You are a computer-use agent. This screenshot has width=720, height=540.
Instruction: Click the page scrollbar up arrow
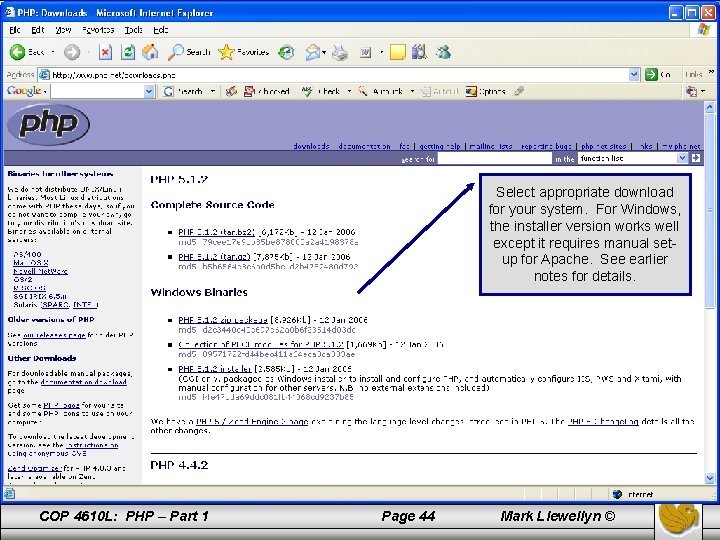point(709,107)
